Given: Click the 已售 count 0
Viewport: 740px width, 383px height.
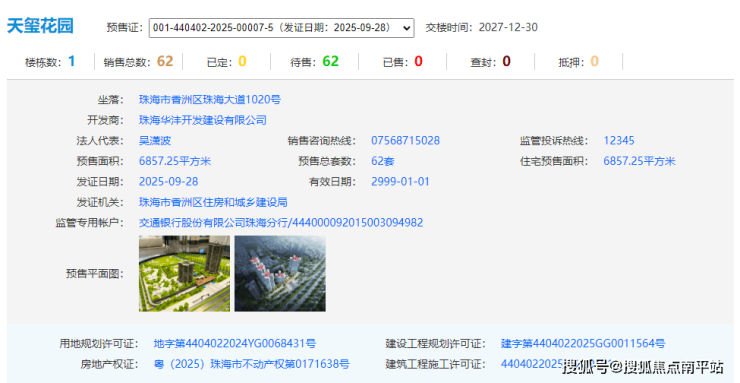Looking at the screenshot, I should (x=418, y=61).
